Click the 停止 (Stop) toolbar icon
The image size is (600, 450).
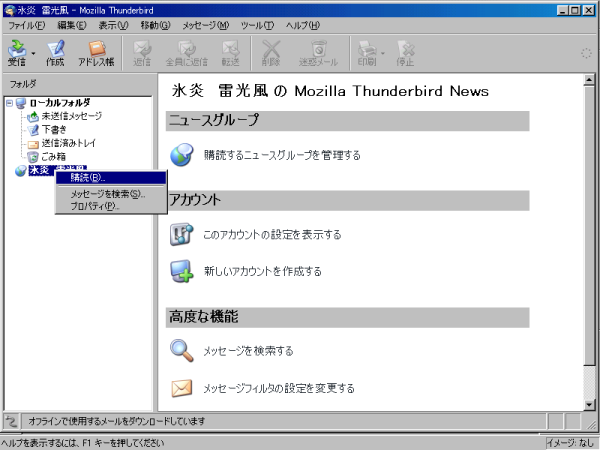[x=405, y=53]
